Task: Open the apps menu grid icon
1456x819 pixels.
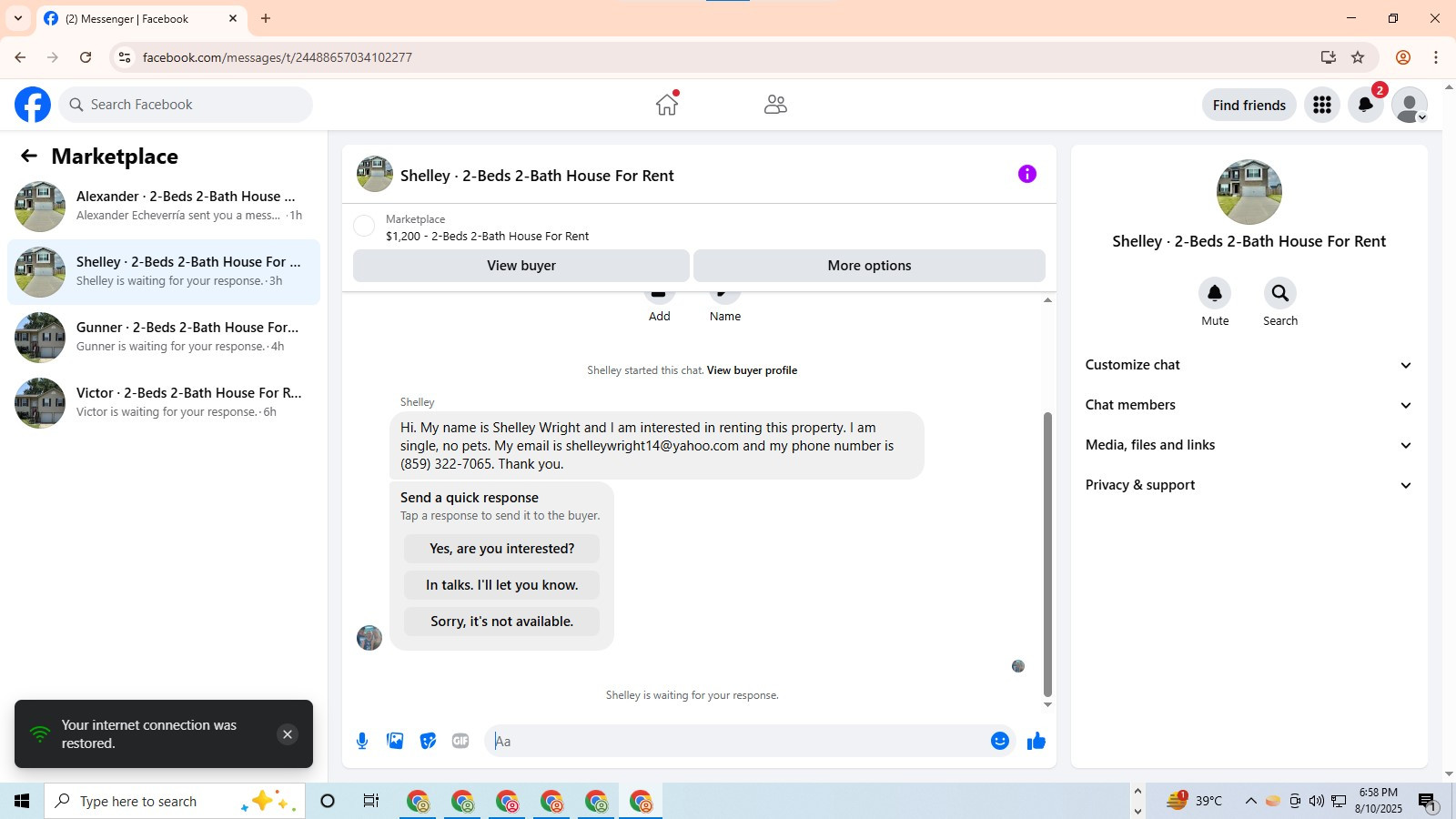Action: pos(1322,105)
